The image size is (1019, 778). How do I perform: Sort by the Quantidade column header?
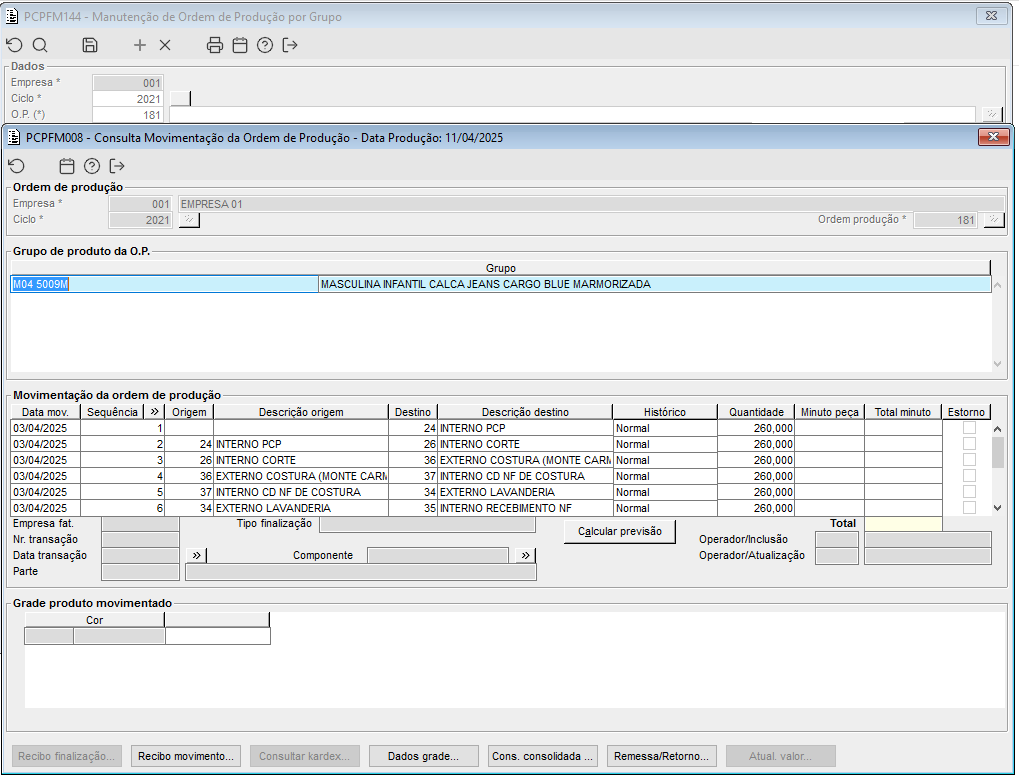pos(756,412)
